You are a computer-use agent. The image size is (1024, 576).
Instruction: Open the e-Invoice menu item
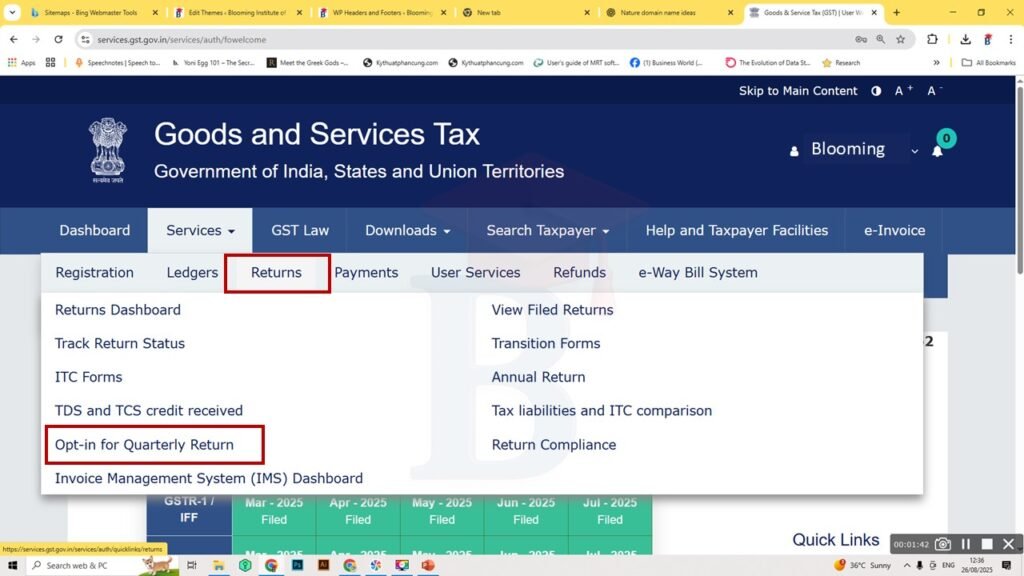click(x=894, y=231)
